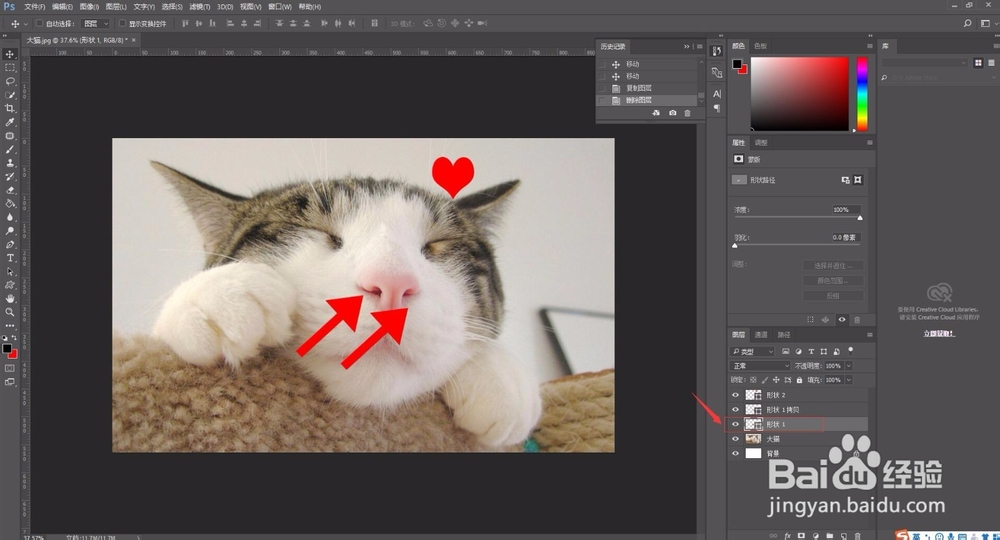Click the history panel trash icon

(x=687, y=113)
